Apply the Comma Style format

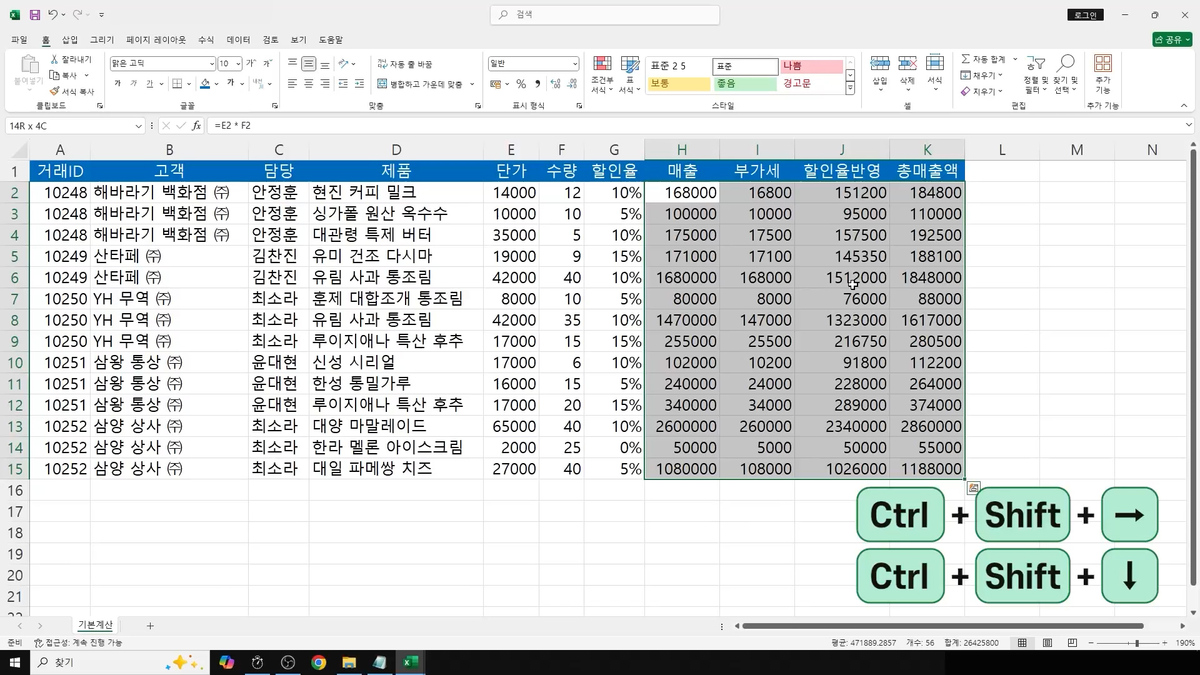coord(539,83)
